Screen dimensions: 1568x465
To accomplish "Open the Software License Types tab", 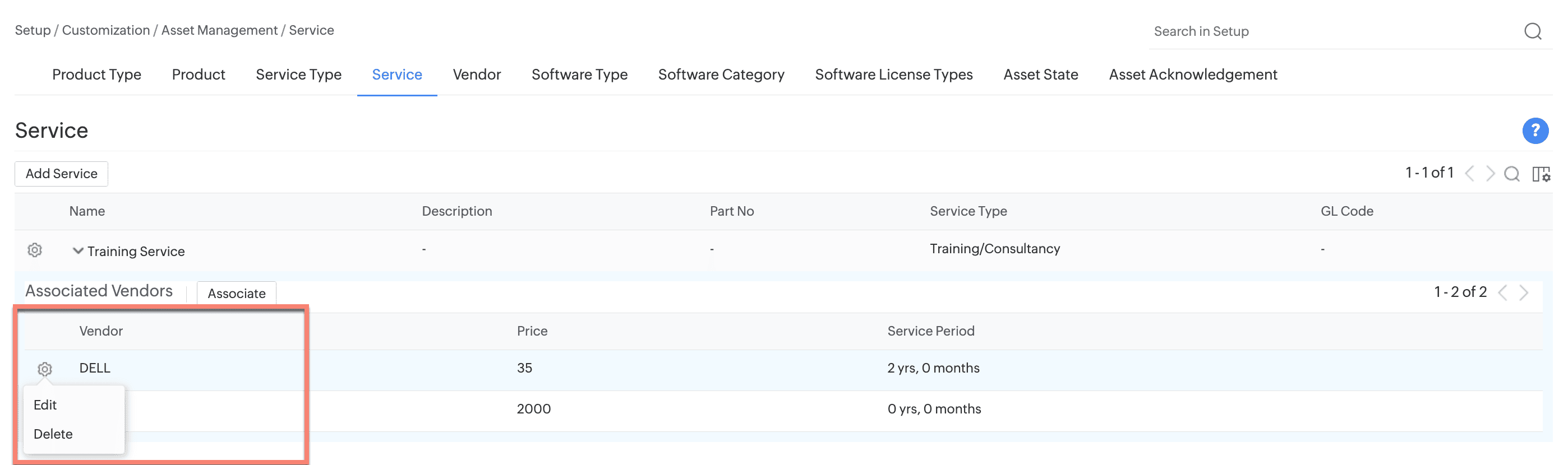I will (x=893, y=75).
